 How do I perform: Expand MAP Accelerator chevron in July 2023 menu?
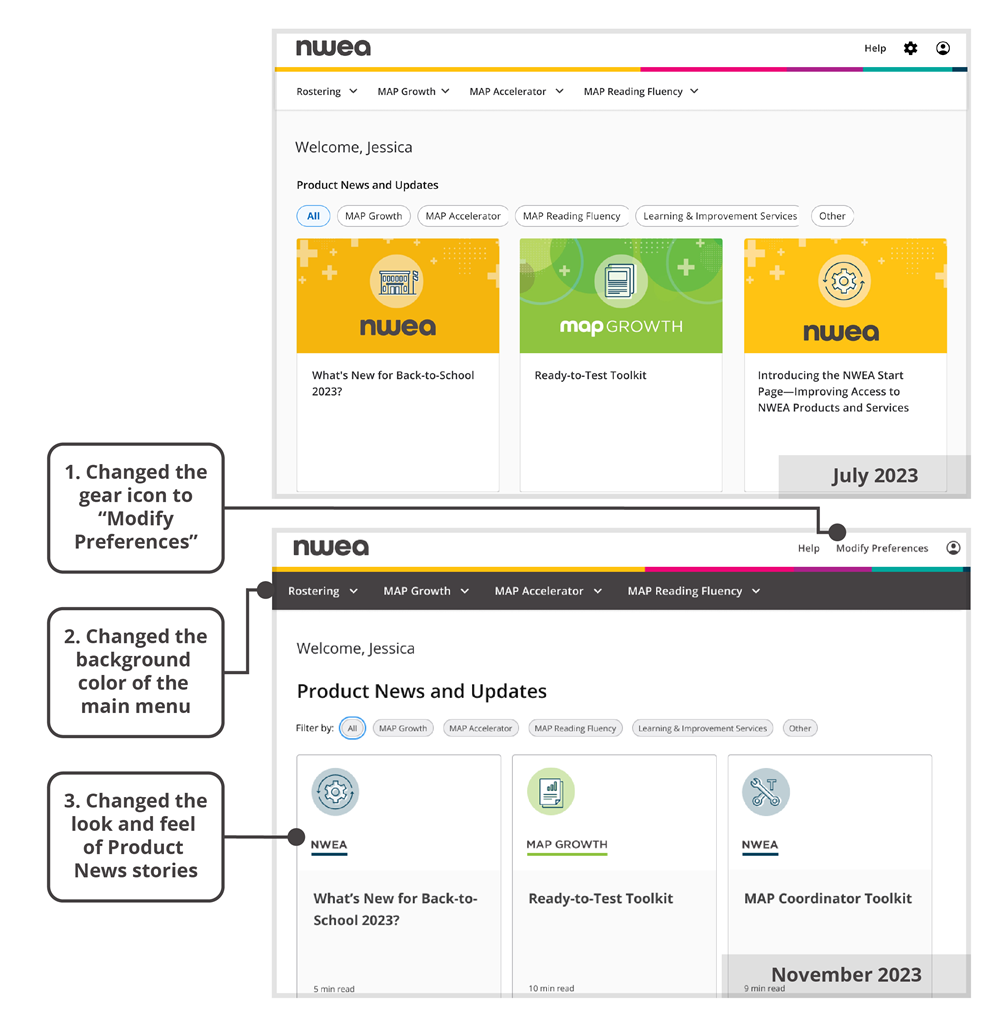coord(559,91)
